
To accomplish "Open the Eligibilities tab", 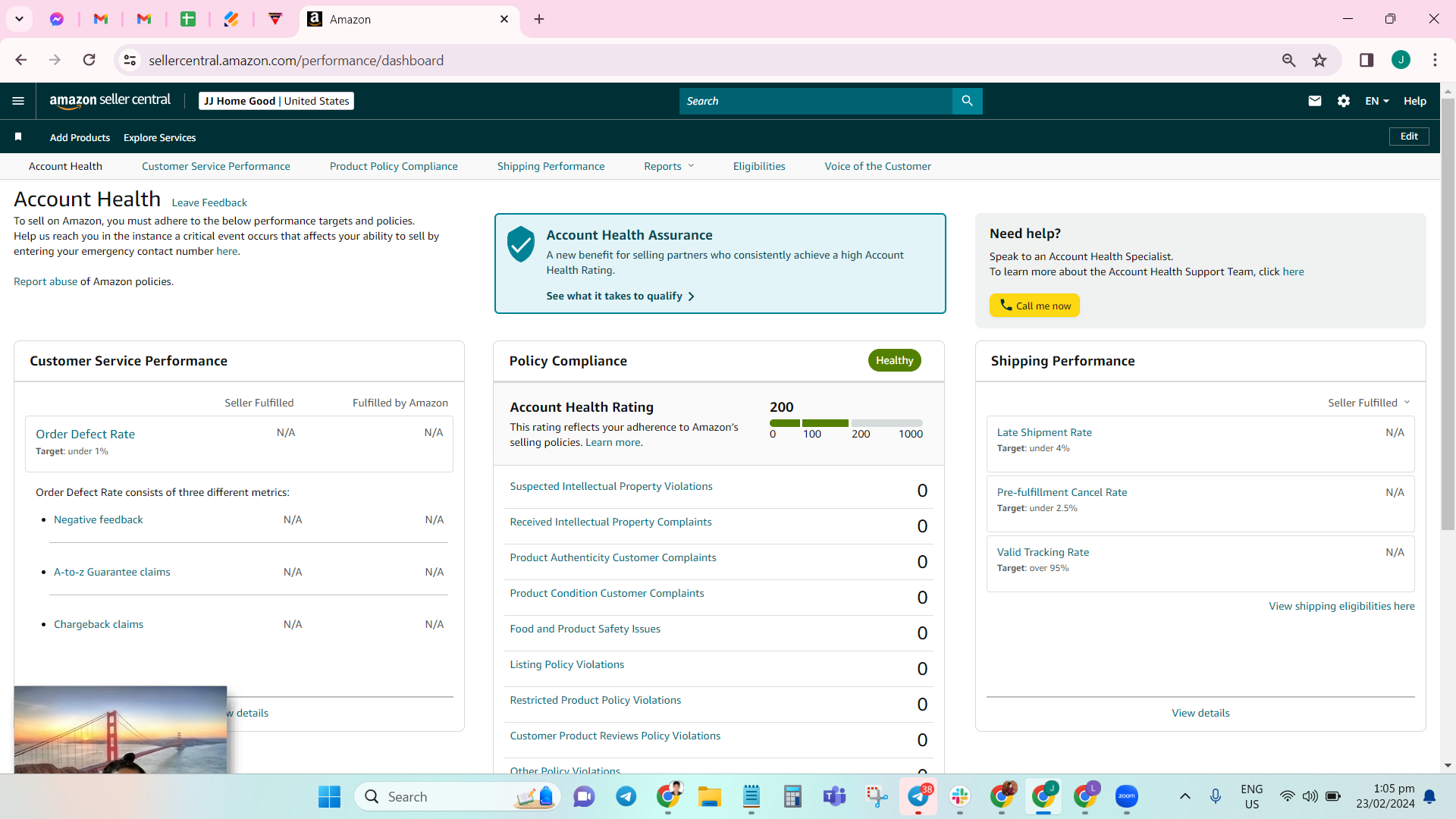I will pyautogui.click(x=759, y=166).
